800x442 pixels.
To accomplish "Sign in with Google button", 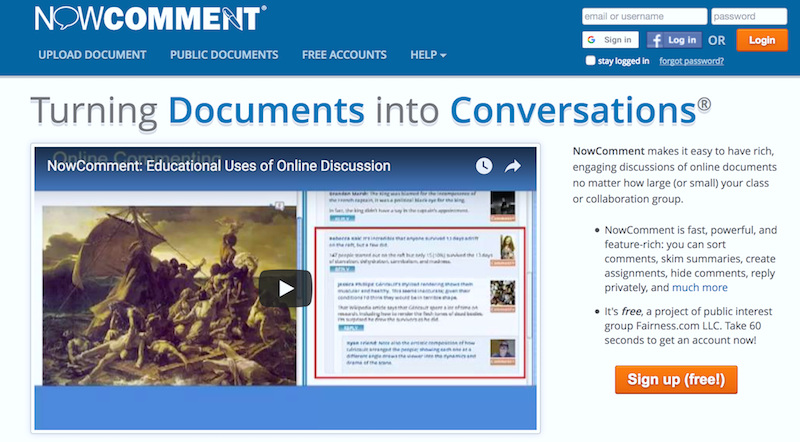I will tap(611, 40).
